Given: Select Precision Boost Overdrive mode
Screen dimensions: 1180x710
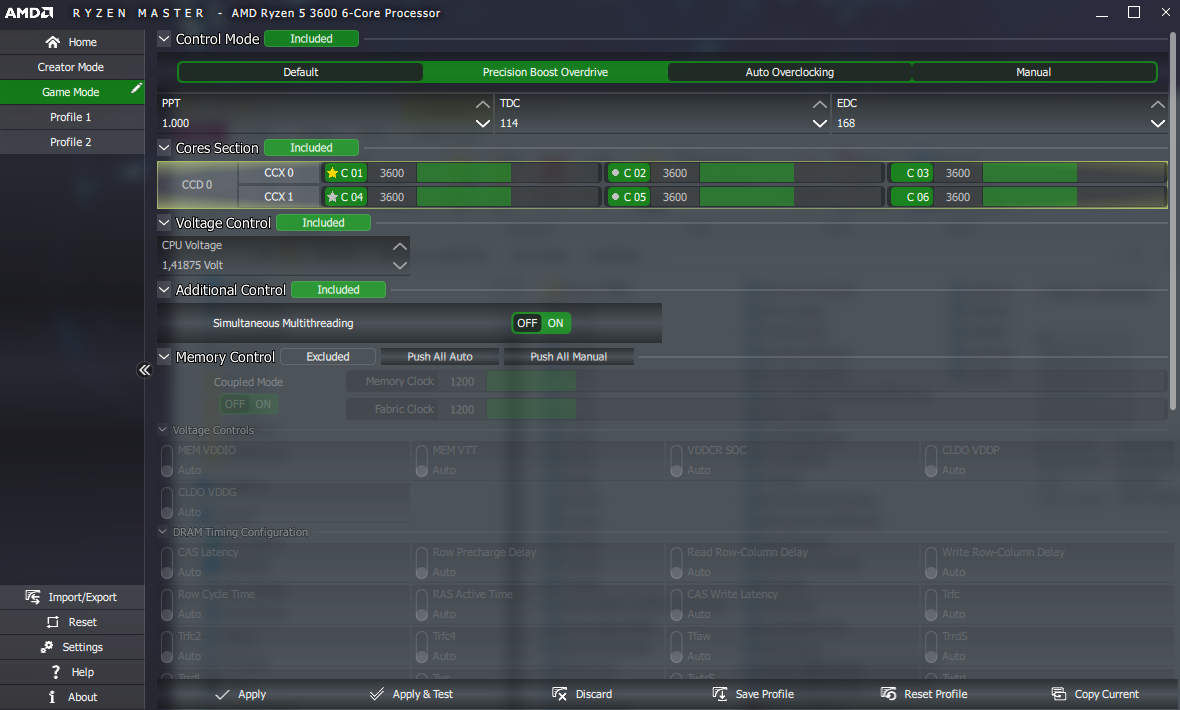Looking at the screenshot, I should (545, 72).
